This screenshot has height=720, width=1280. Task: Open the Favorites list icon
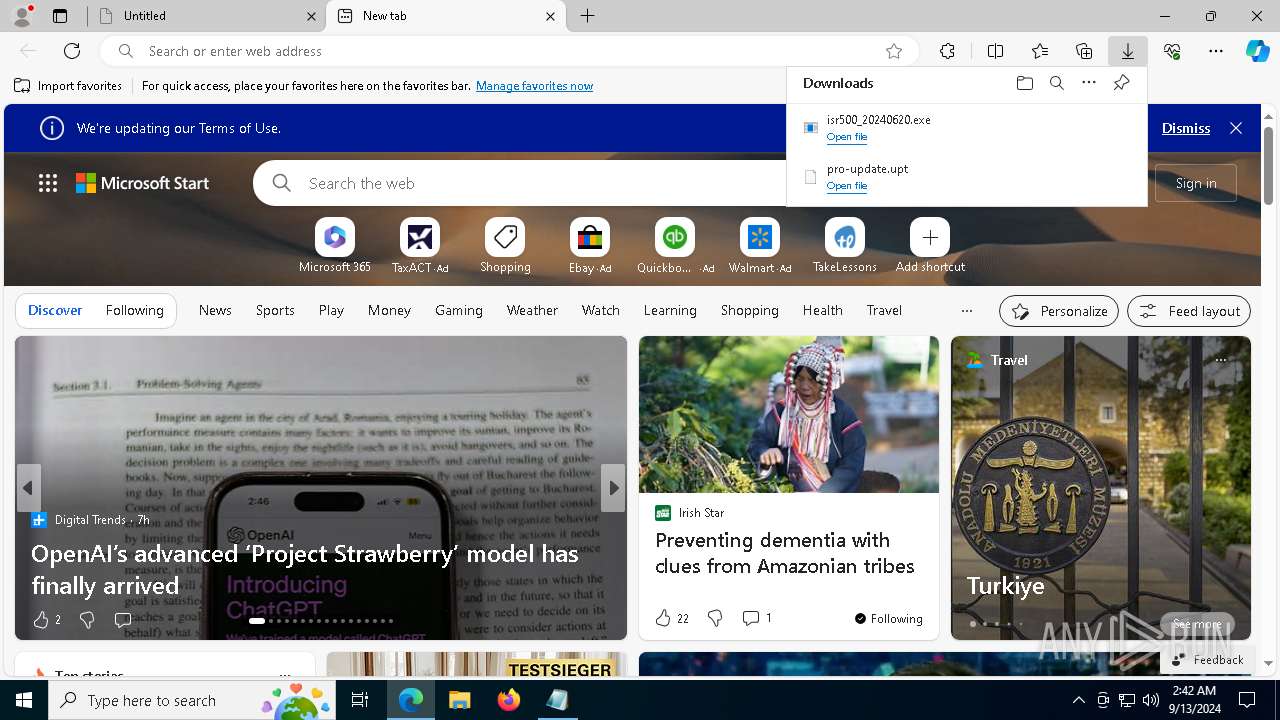point(1040,51)
